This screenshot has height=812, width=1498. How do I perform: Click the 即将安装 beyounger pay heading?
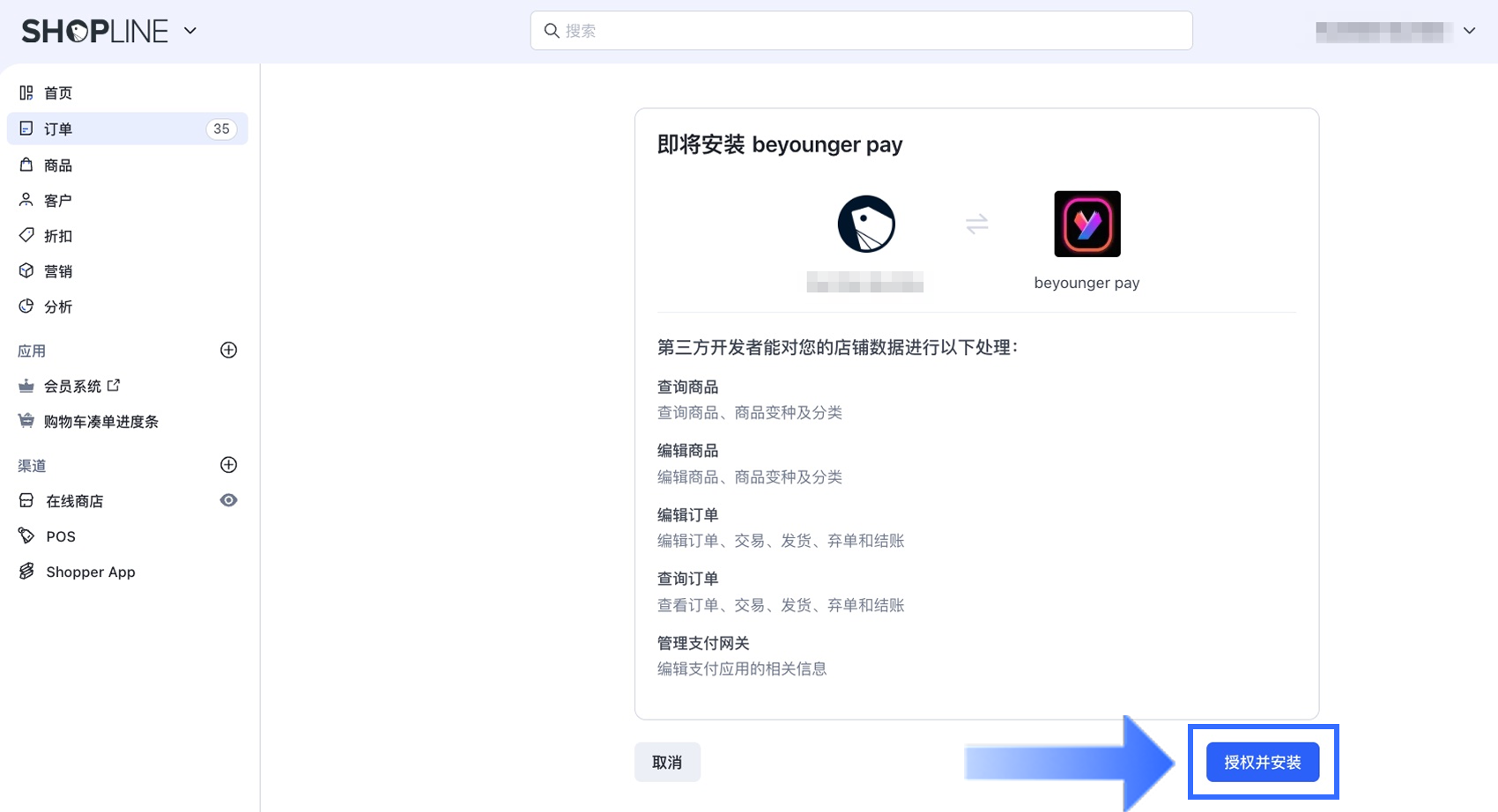pyautogui.click(x=780, y=144)
